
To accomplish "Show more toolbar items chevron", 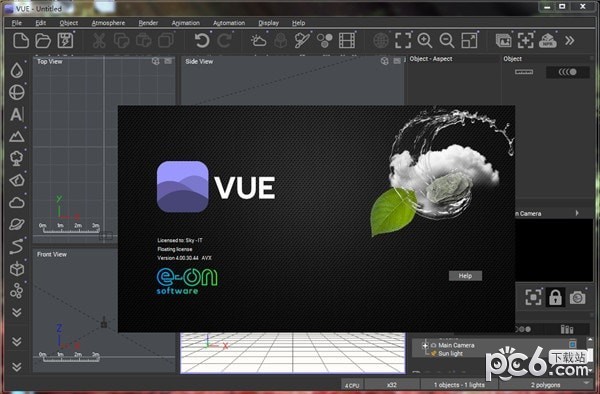I will 570,41.
